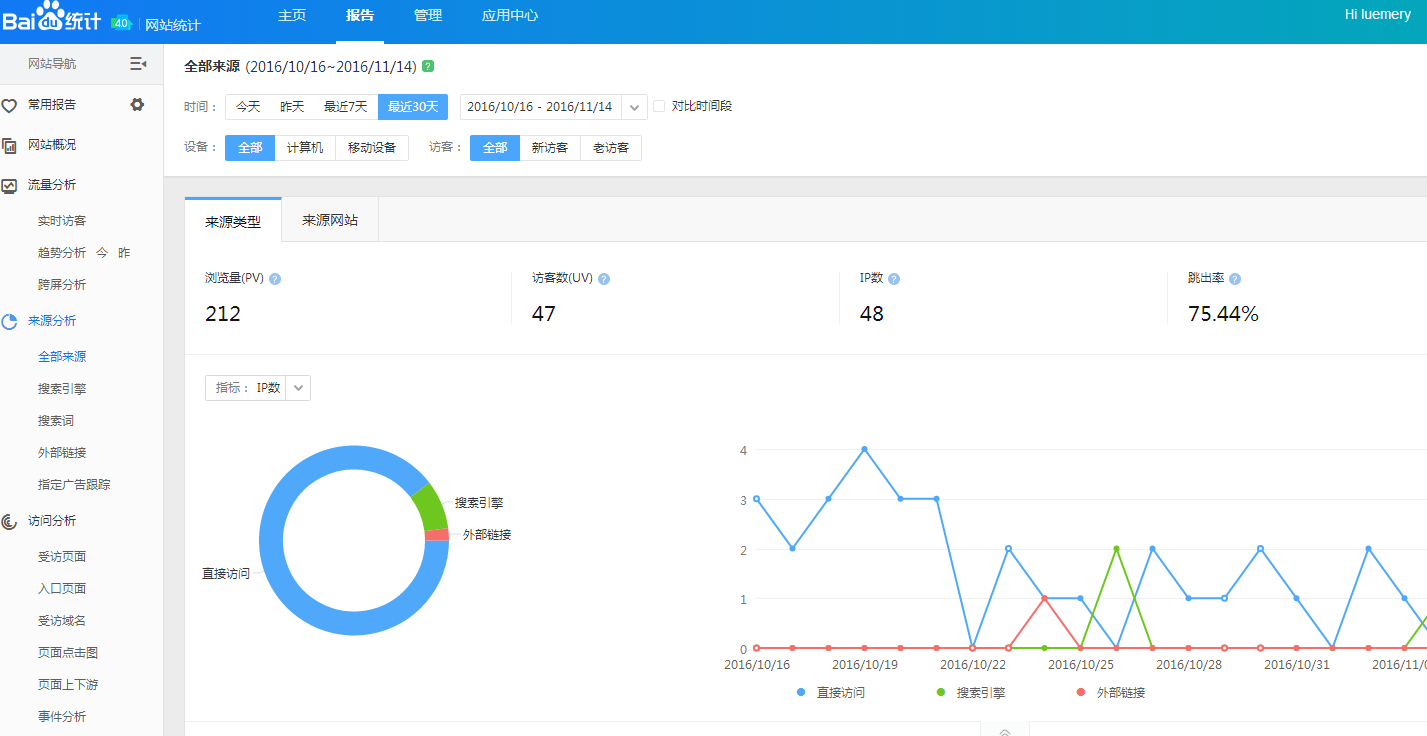Viewport: 1427px width, 736px height.
Task: Open the gear icon for 常用报告 settings
Action: pos(137,104)
